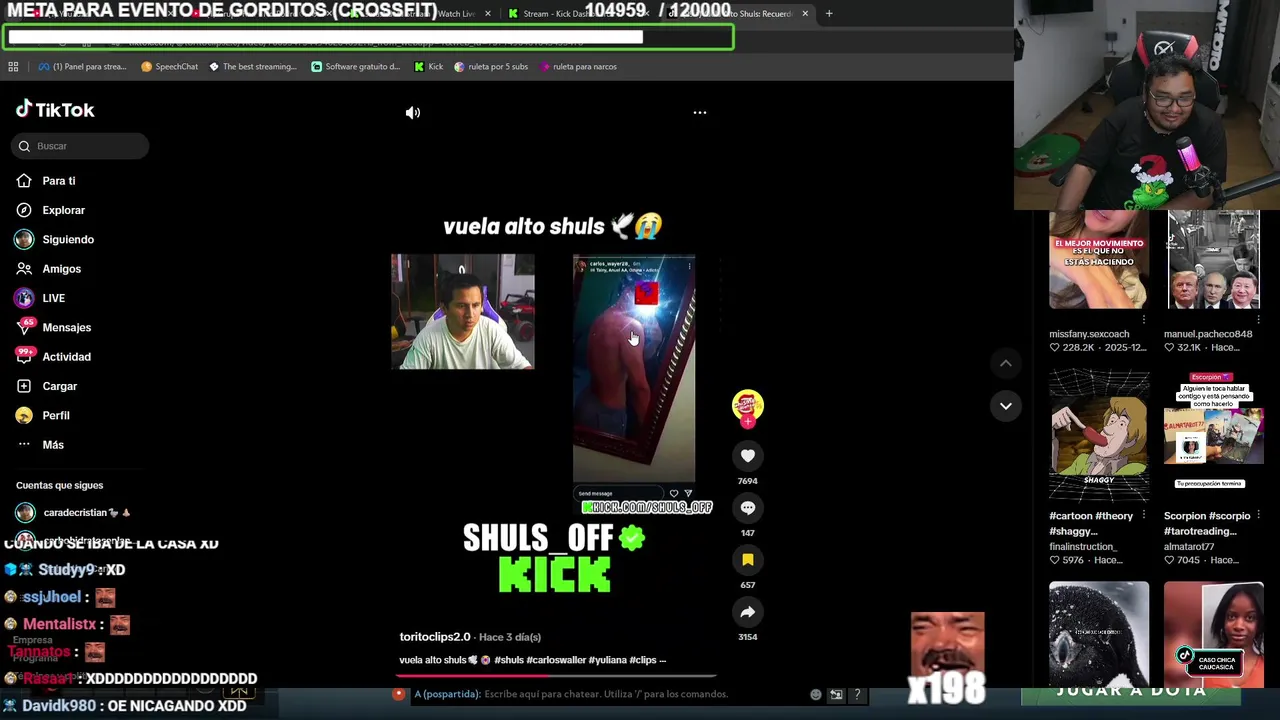Click the Mensajes icon with badge
The image size is (1280, 720).
coord(24,327)
